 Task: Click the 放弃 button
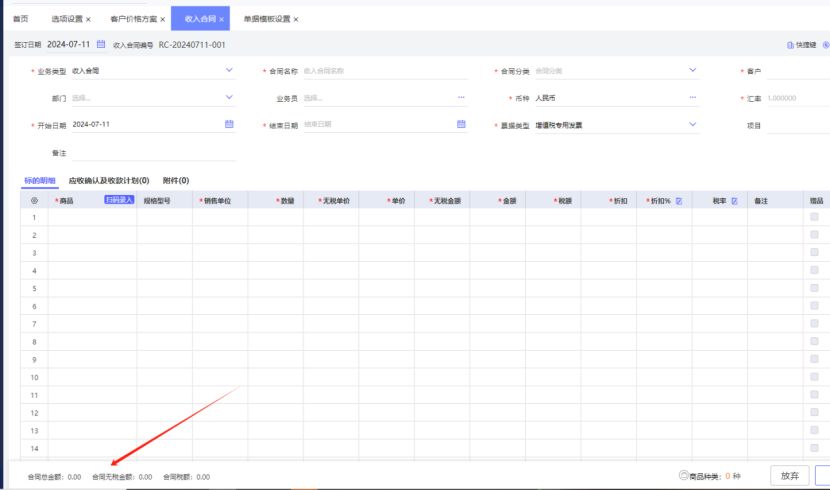coord(789,476)
